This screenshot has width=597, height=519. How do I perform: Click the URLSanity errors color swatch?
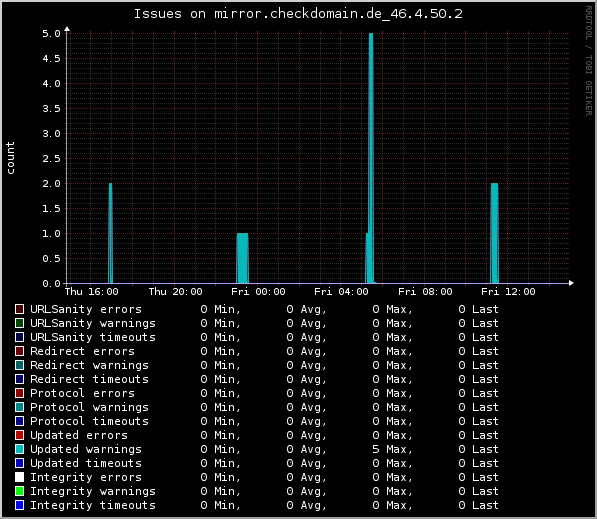point(19,309)
